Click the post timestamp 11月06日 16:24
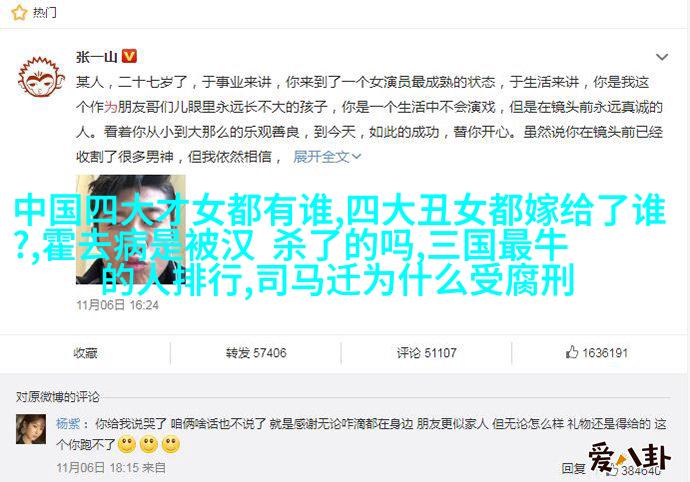This screenshot has height=482, width=690. pos(117,305)
